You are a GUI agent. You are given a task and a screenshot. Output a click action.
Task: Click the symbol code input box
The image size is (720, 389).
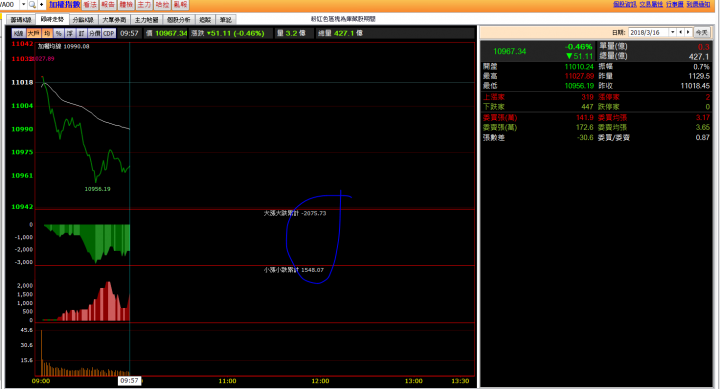click(9, 5)
